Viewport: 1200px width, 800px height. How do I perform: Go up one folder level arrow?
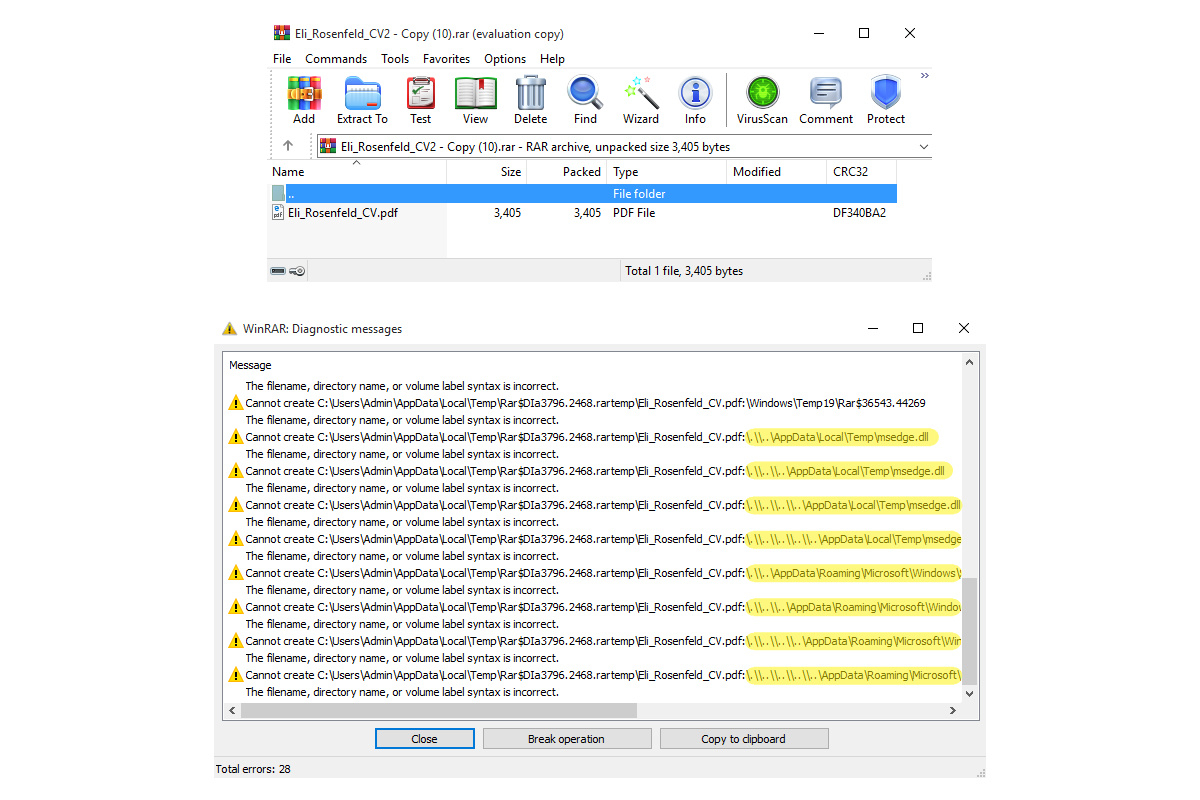288,146
